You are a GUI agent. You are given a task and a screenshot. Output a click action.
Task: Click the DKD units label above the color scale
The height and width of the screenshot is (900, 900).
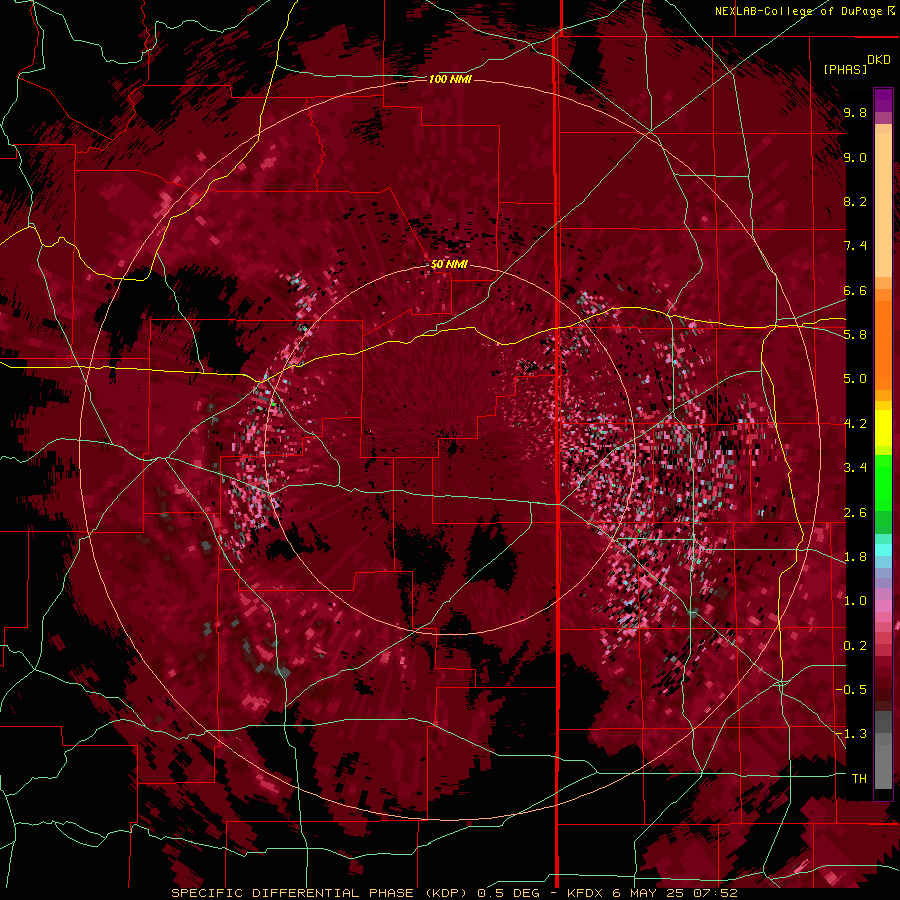878,60
